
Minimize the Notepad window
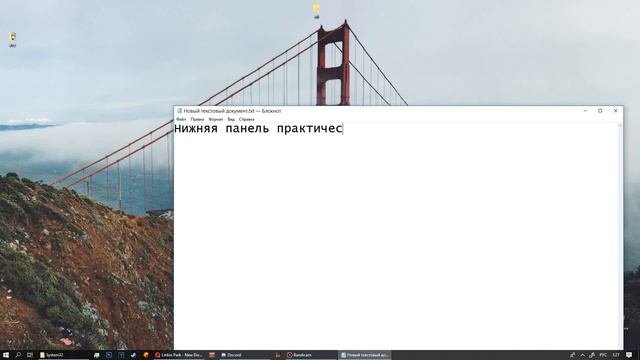tap(585, 111)
